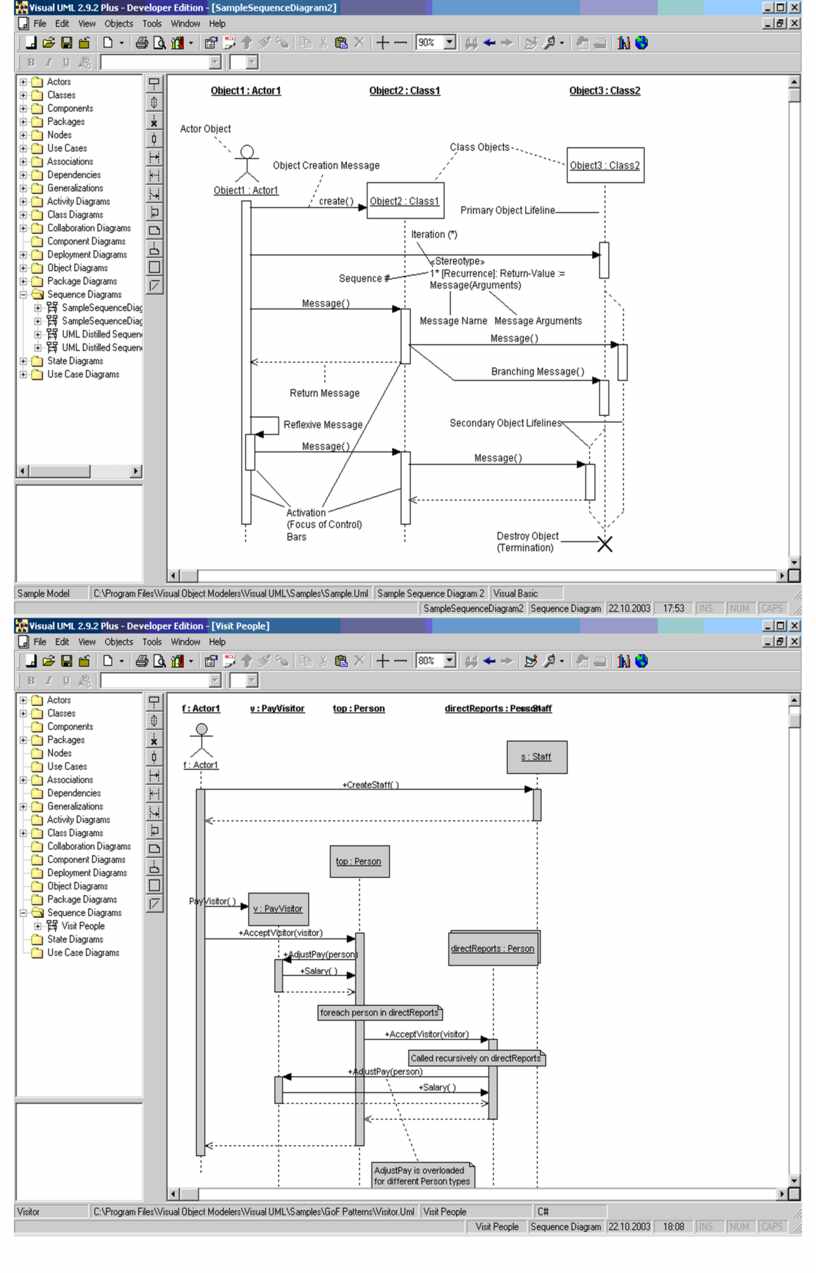Click binoculars Find icon in Visit People window
The image size is (816, 1273).
point(470,661)
